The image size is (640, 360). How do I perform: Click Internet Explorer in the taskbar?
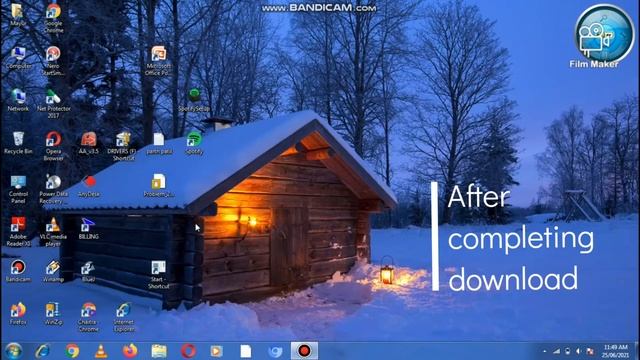pyautogui.click(x=43, y=351)
